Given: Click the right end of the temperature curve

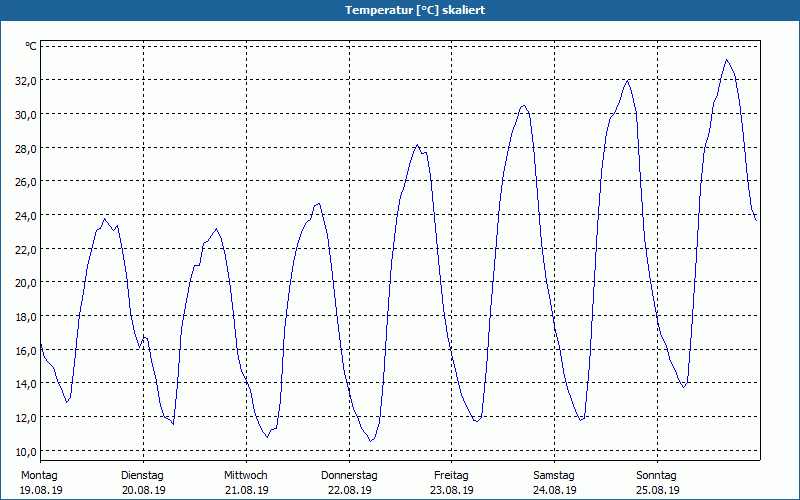Looking at the screenshot, I should [x=756, y=220].
